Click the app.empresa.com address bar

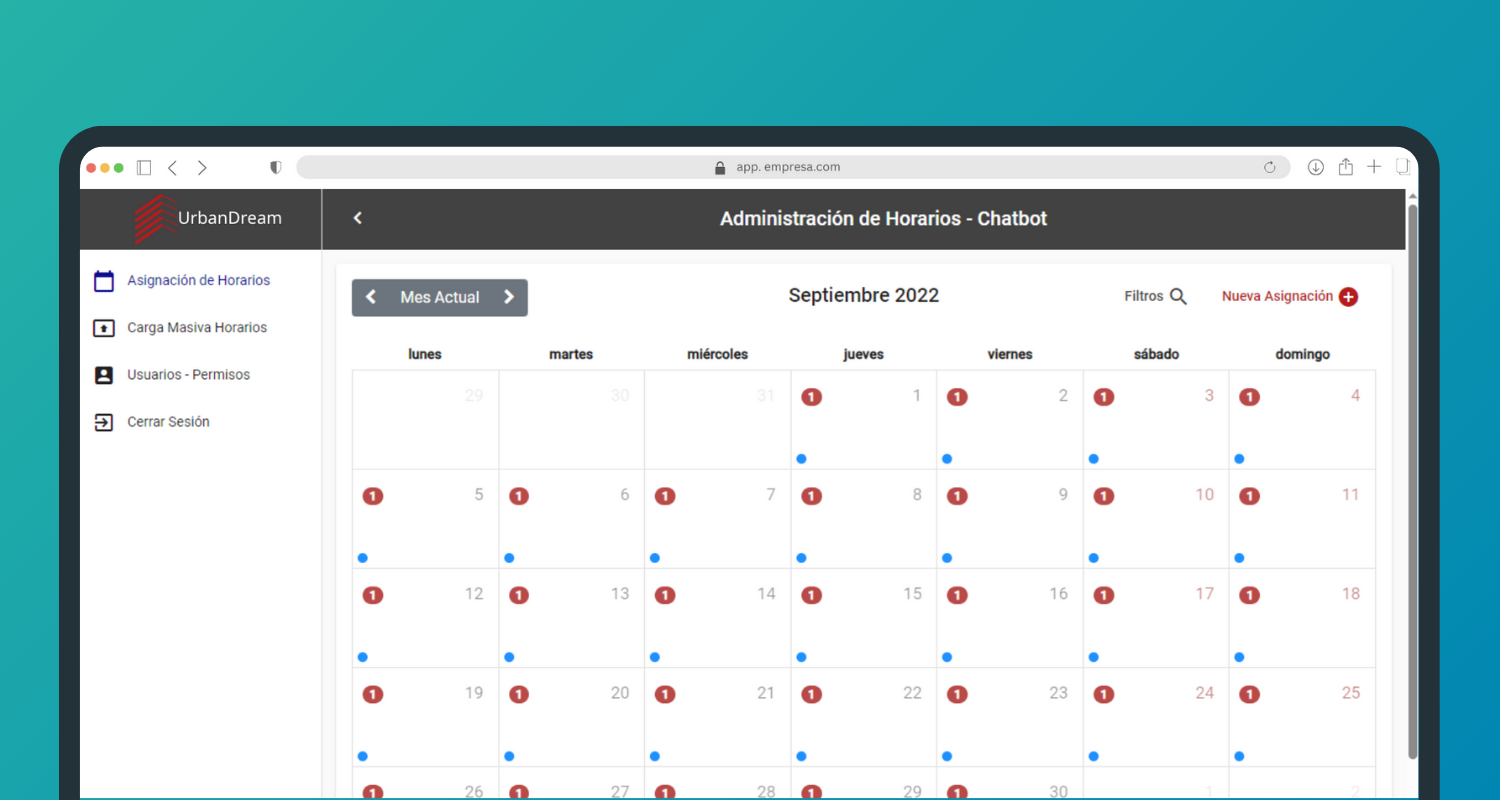click(x=788, y=167)
